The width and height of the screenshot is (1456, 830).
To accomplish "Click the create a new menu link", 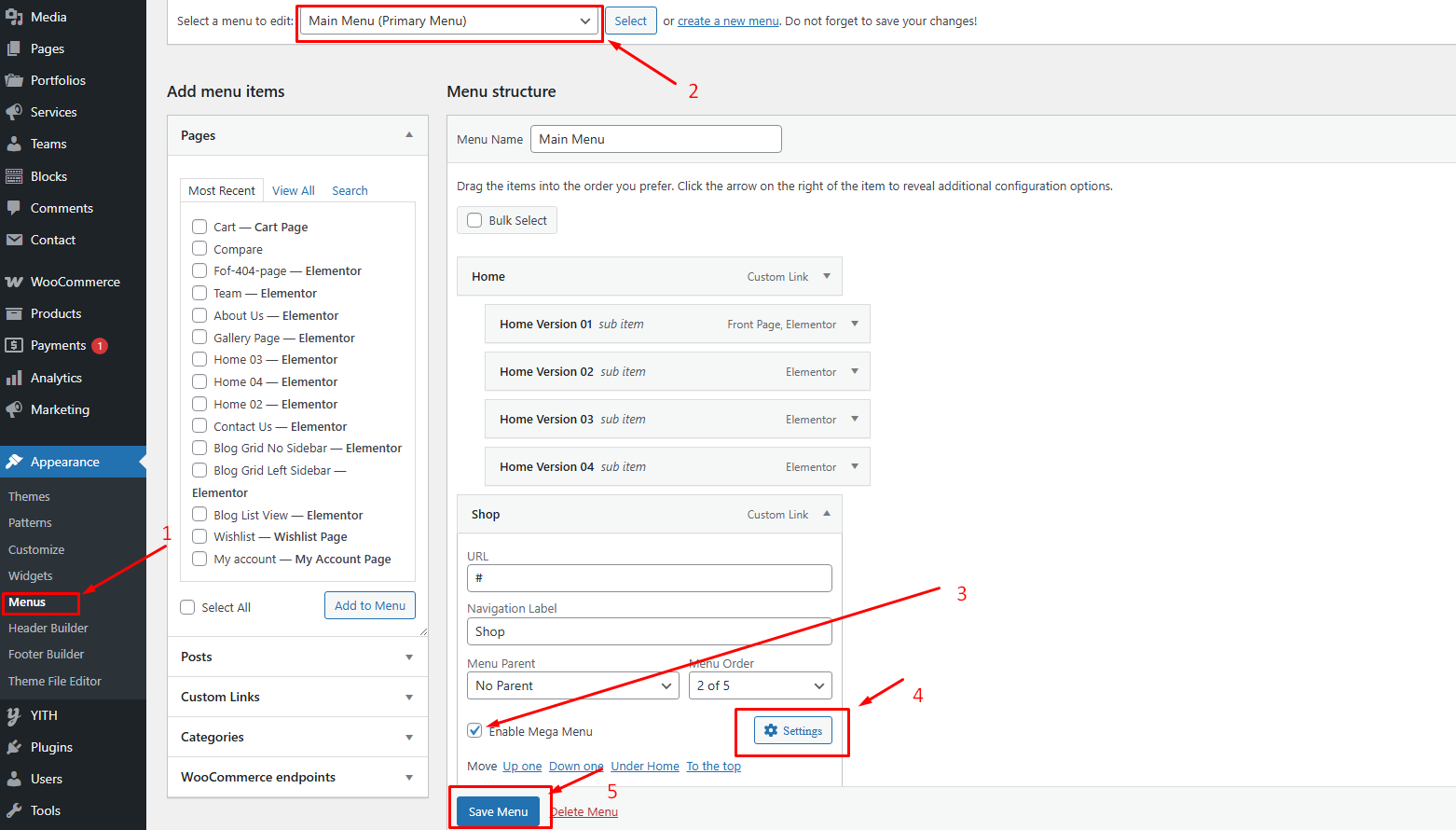I will [x=727, y=21].
